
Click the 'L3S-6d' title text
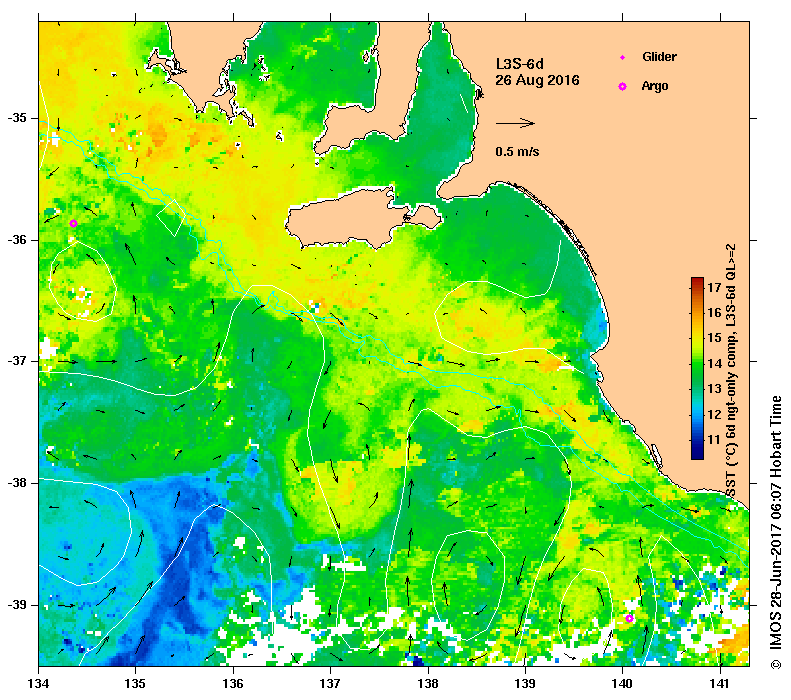coord(520,64)
